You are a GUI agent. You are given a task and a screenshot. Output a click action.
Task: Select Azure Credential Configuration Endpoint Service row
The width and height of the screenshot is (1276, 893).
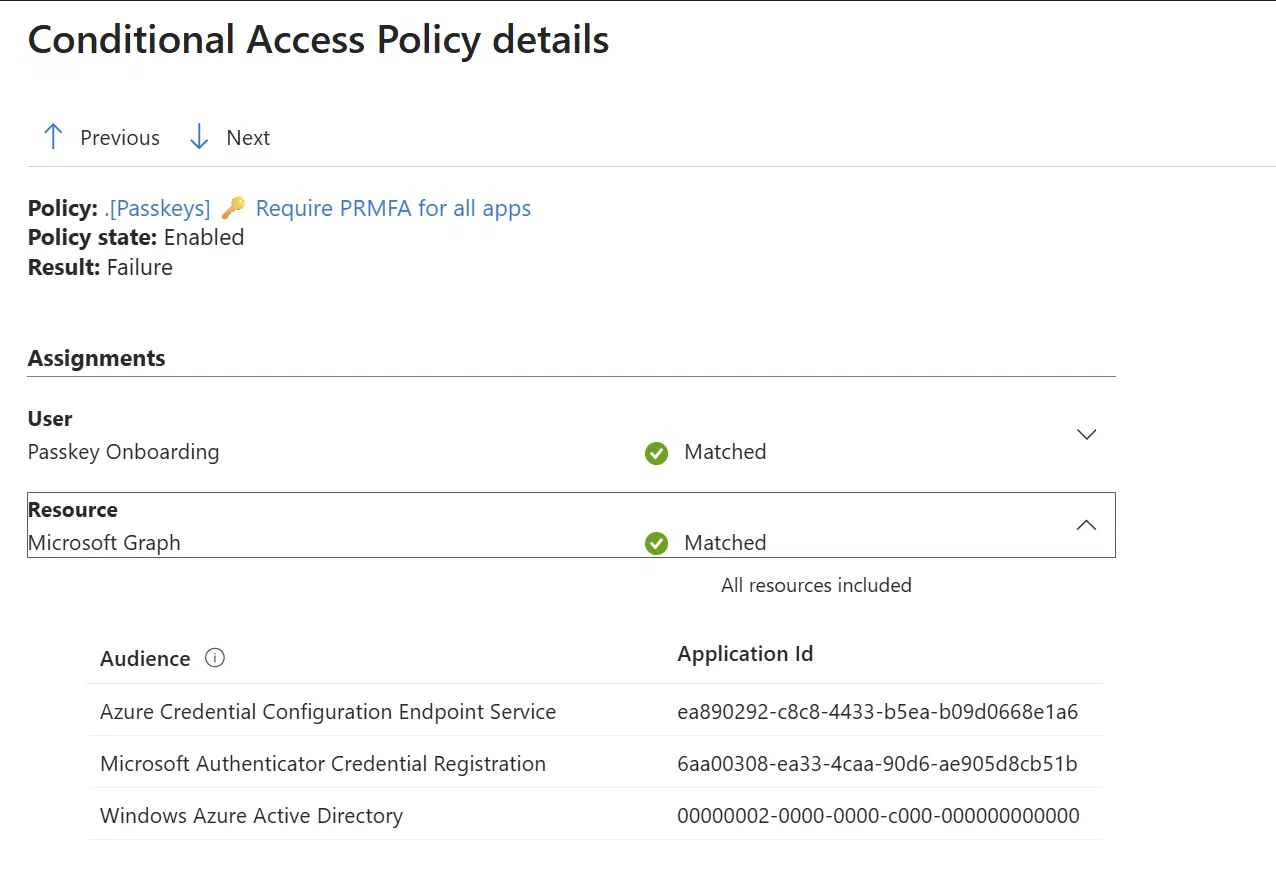pos(595,712)
